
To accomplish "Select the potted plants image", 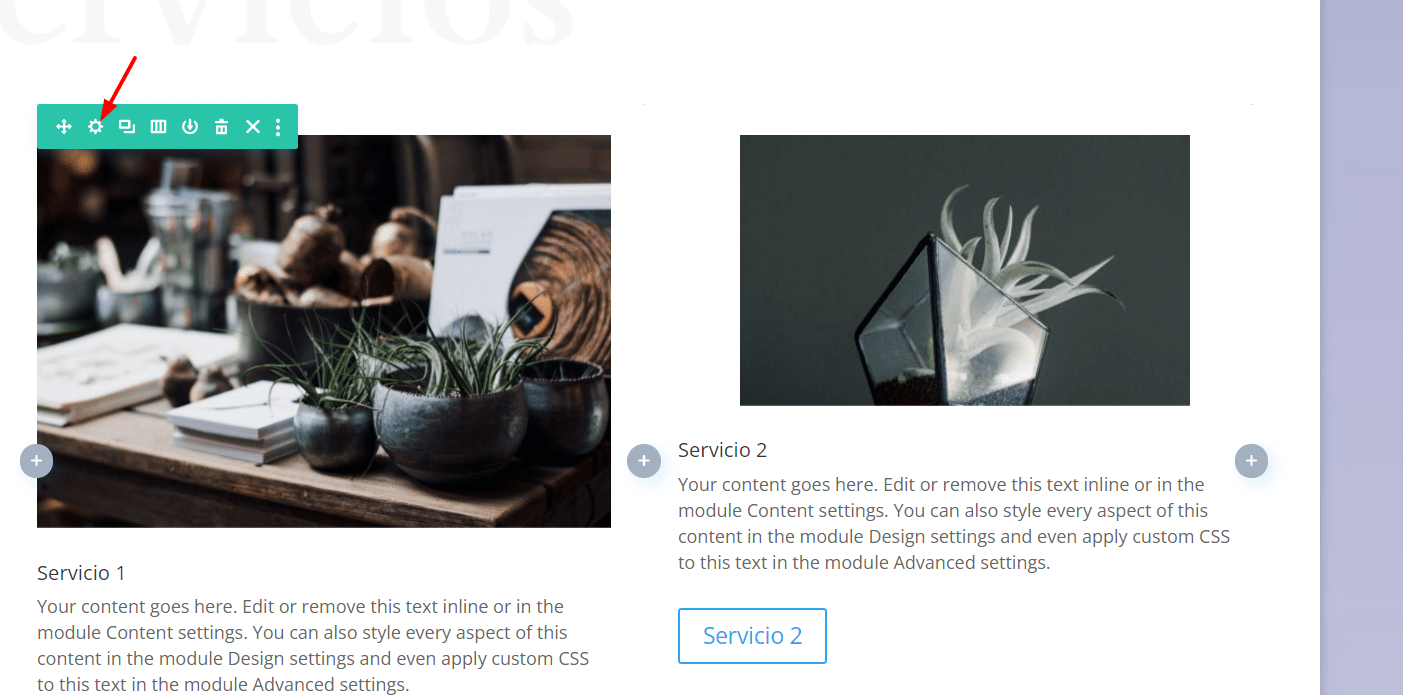I will (324, 331).
